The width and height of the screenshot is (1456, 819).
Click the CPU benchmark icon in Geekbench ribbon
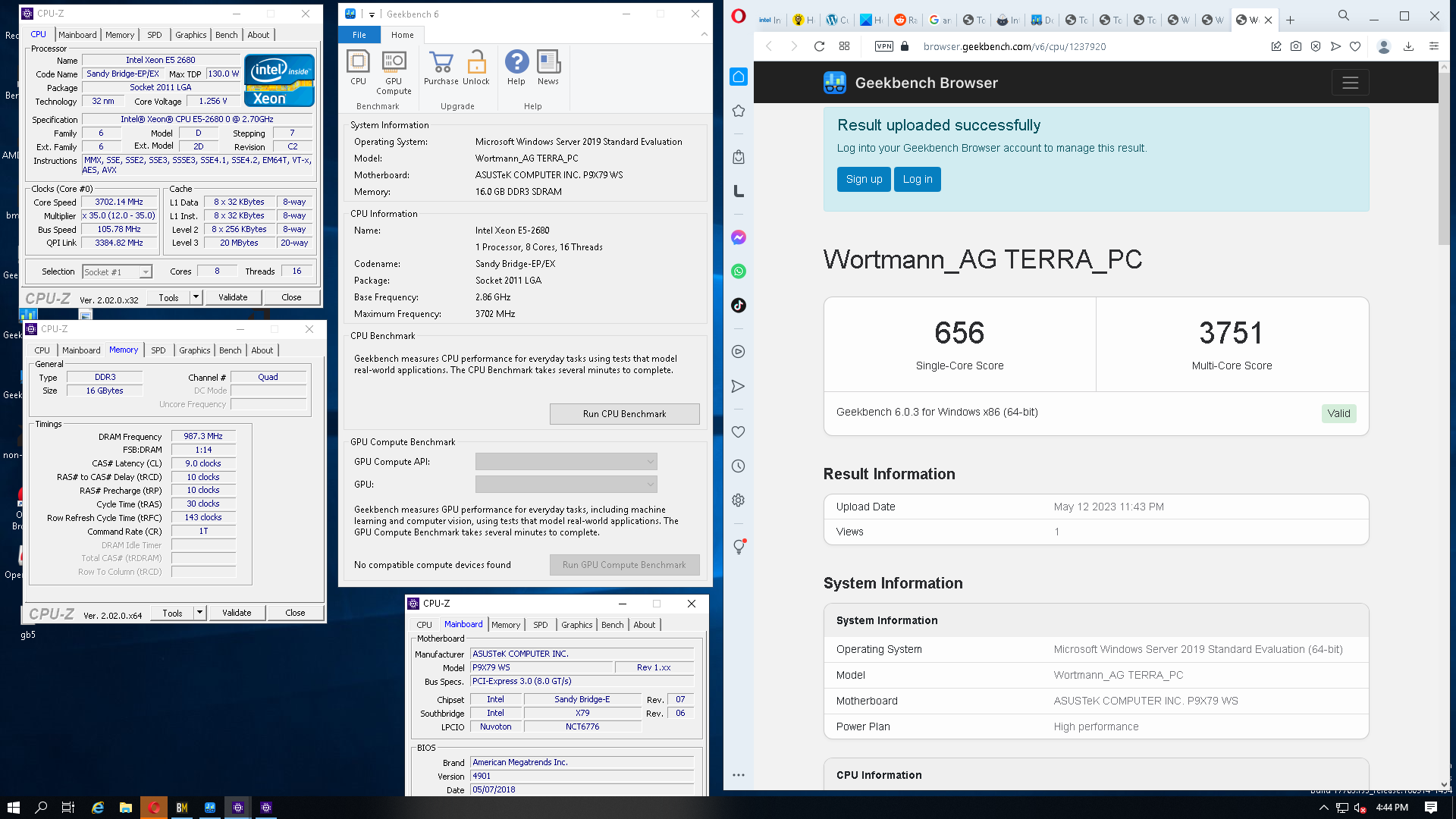point(358,67)
